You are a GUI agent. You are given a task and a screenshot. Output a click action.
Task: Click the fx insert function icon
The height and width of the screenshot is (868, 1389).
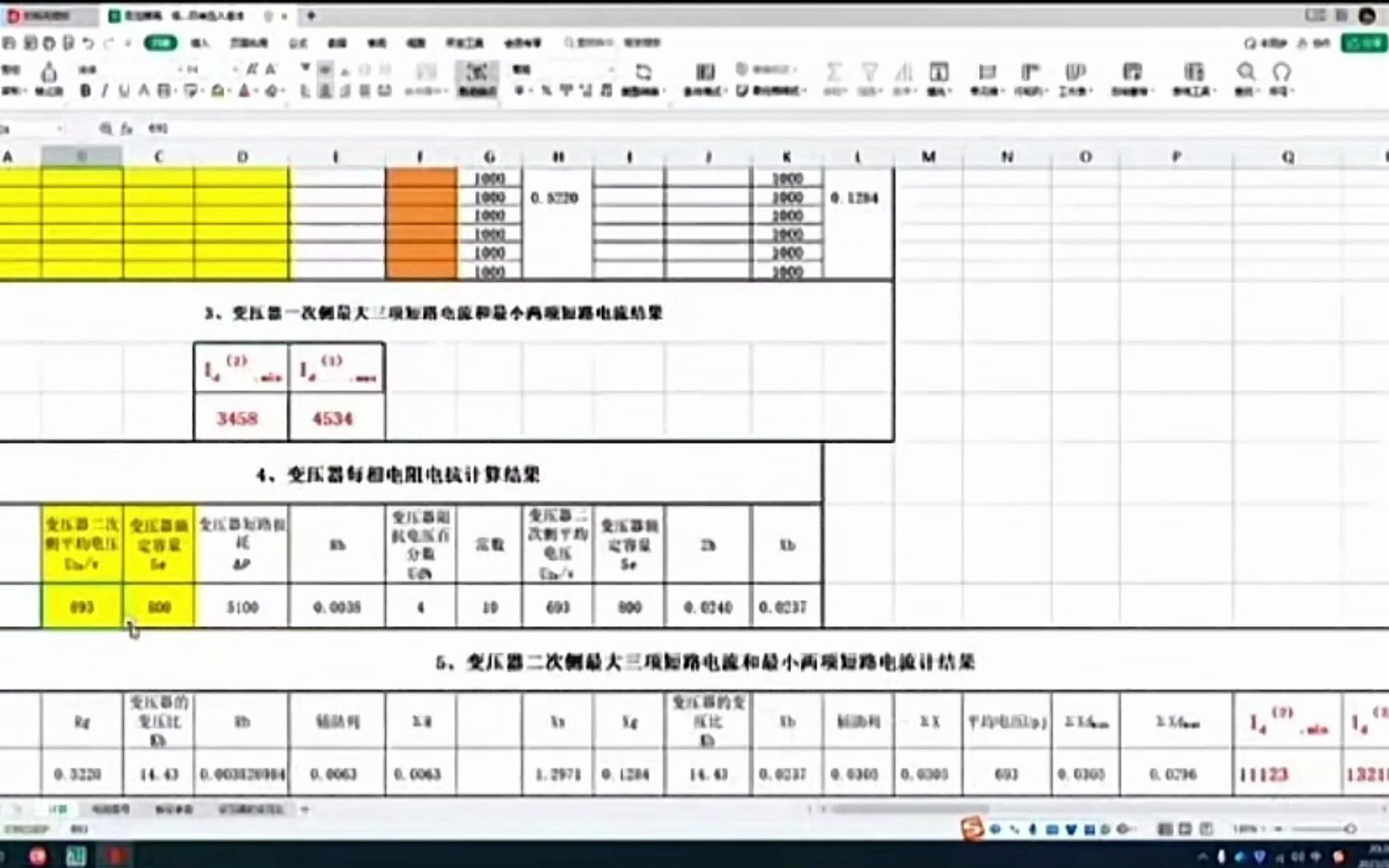pos(126,129)
